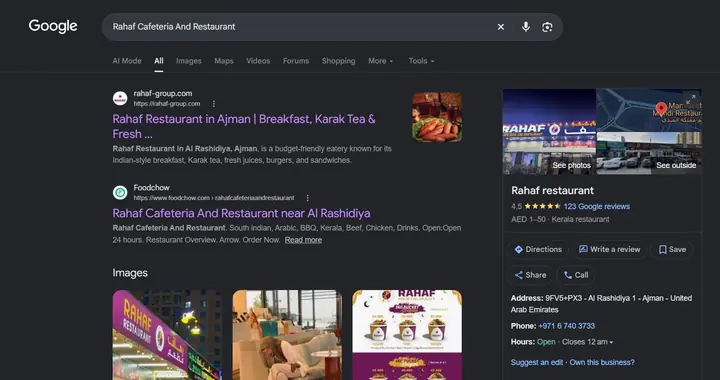This screenshot has height=380, width=720.
Task: Expand the Tools dropdown
Action: point(421,61)
